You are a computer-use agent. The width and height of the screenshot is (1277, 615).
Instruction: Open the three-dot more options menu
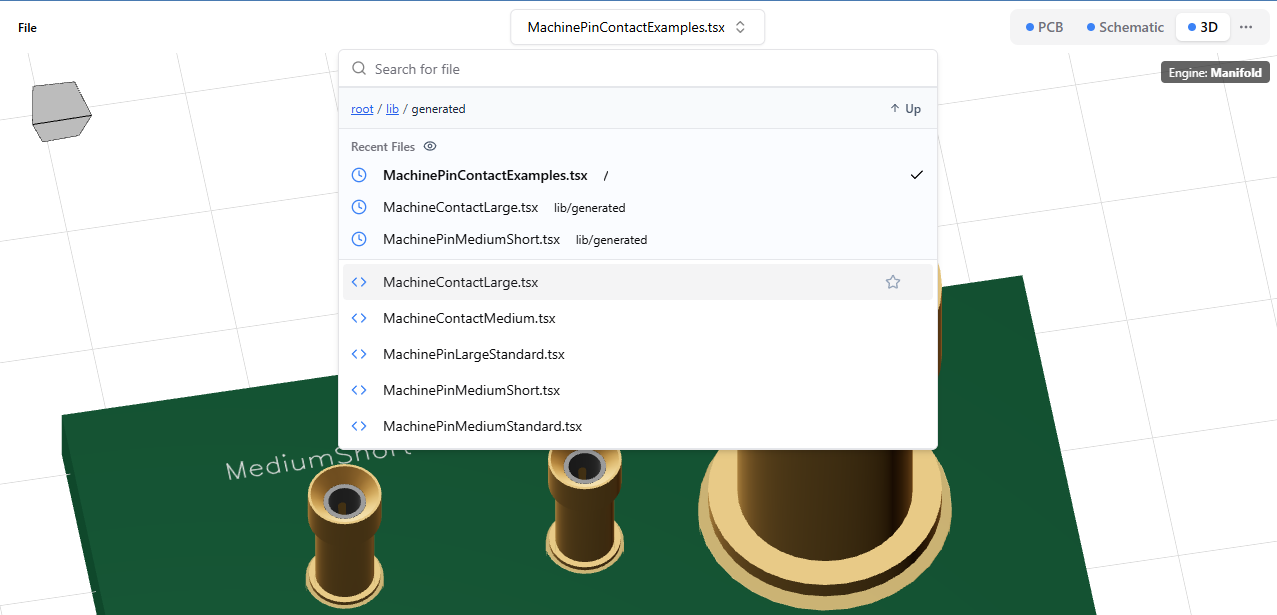pos(1246,27)
